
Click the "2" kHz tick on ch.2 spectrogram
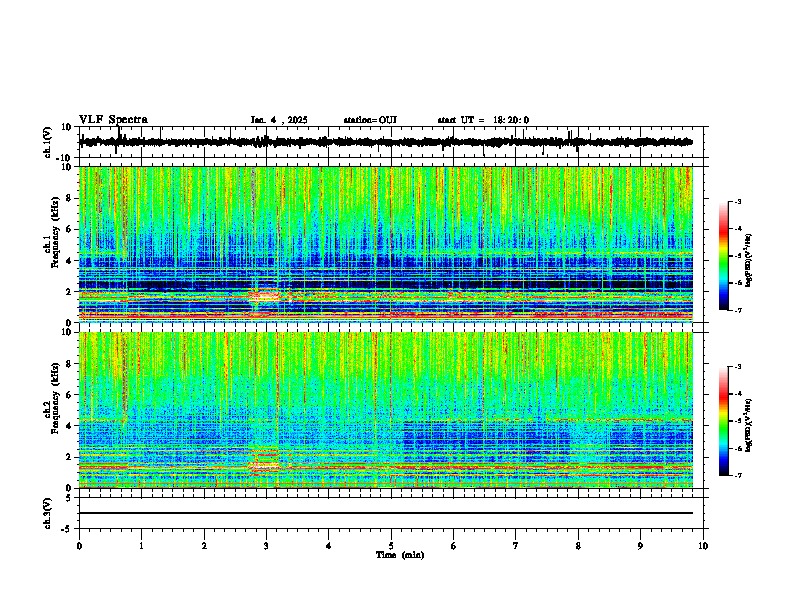[x=69, y=457]
